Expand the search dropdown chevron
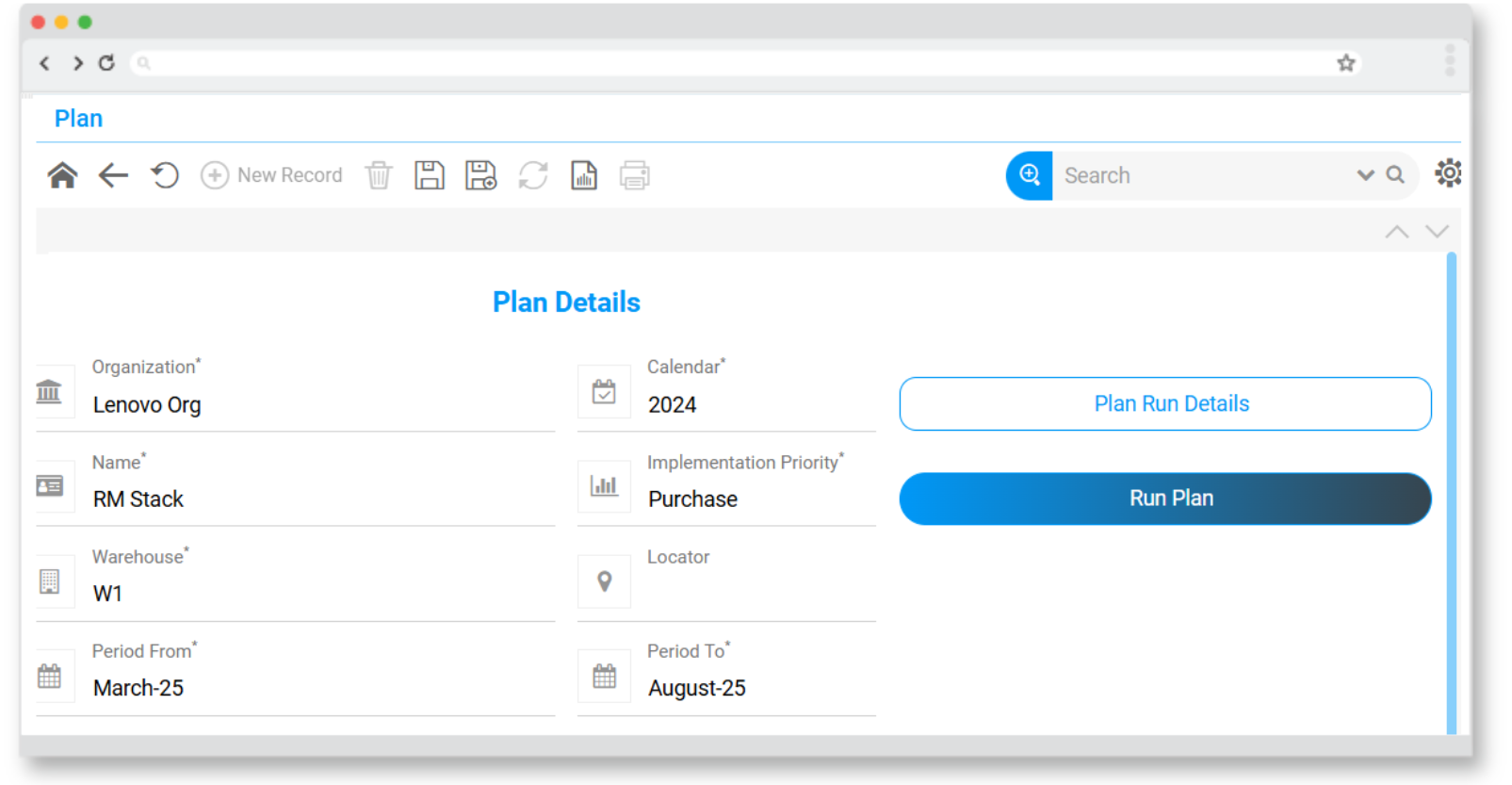 coord(1365,175)
